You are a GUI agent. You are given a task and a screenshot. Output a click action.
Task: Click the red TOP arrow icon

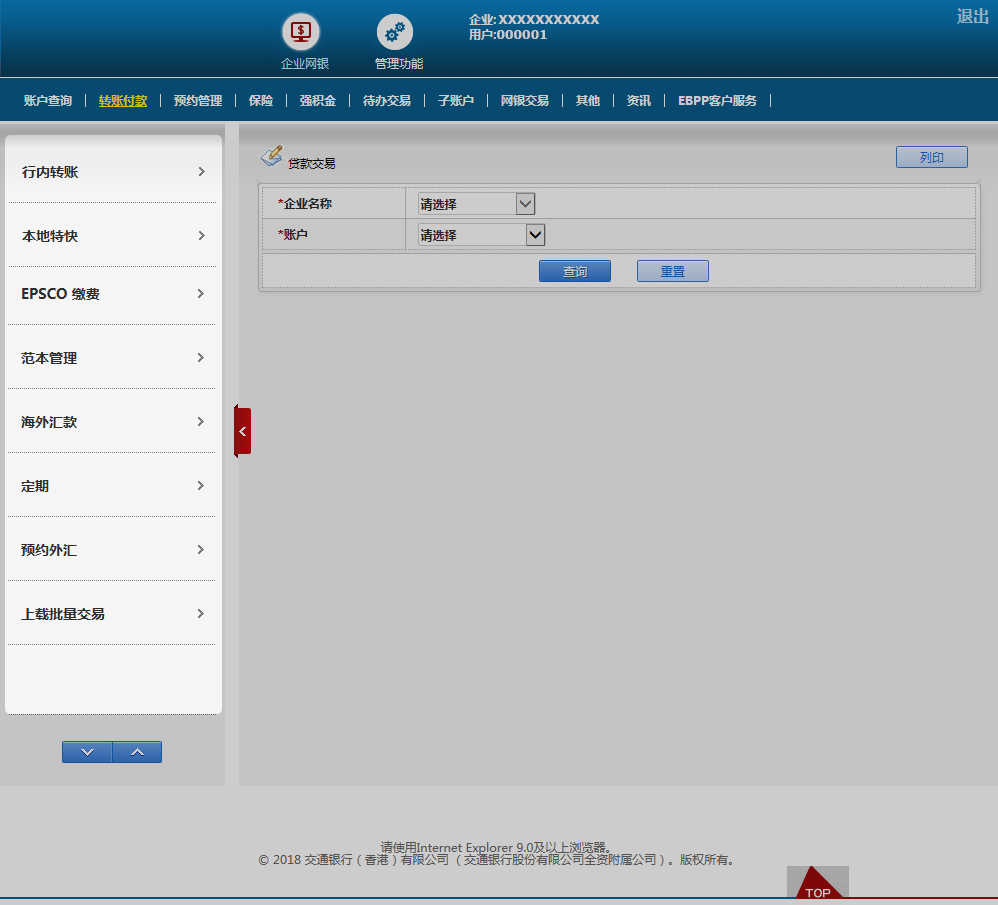pos(817,884)
